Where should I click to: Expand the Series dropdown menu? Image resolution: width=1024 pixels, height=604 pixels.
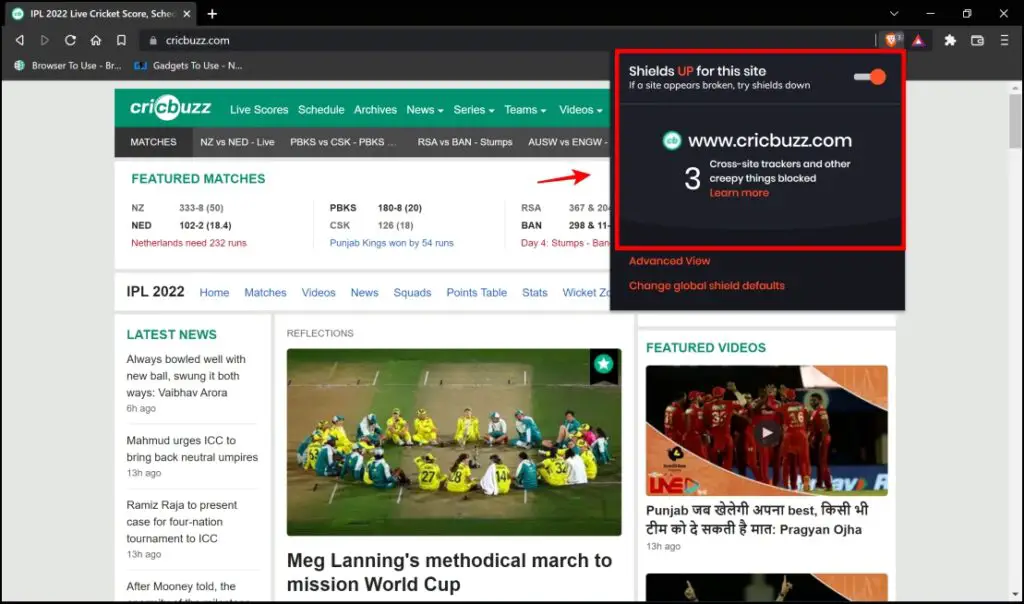click(473, 110)
